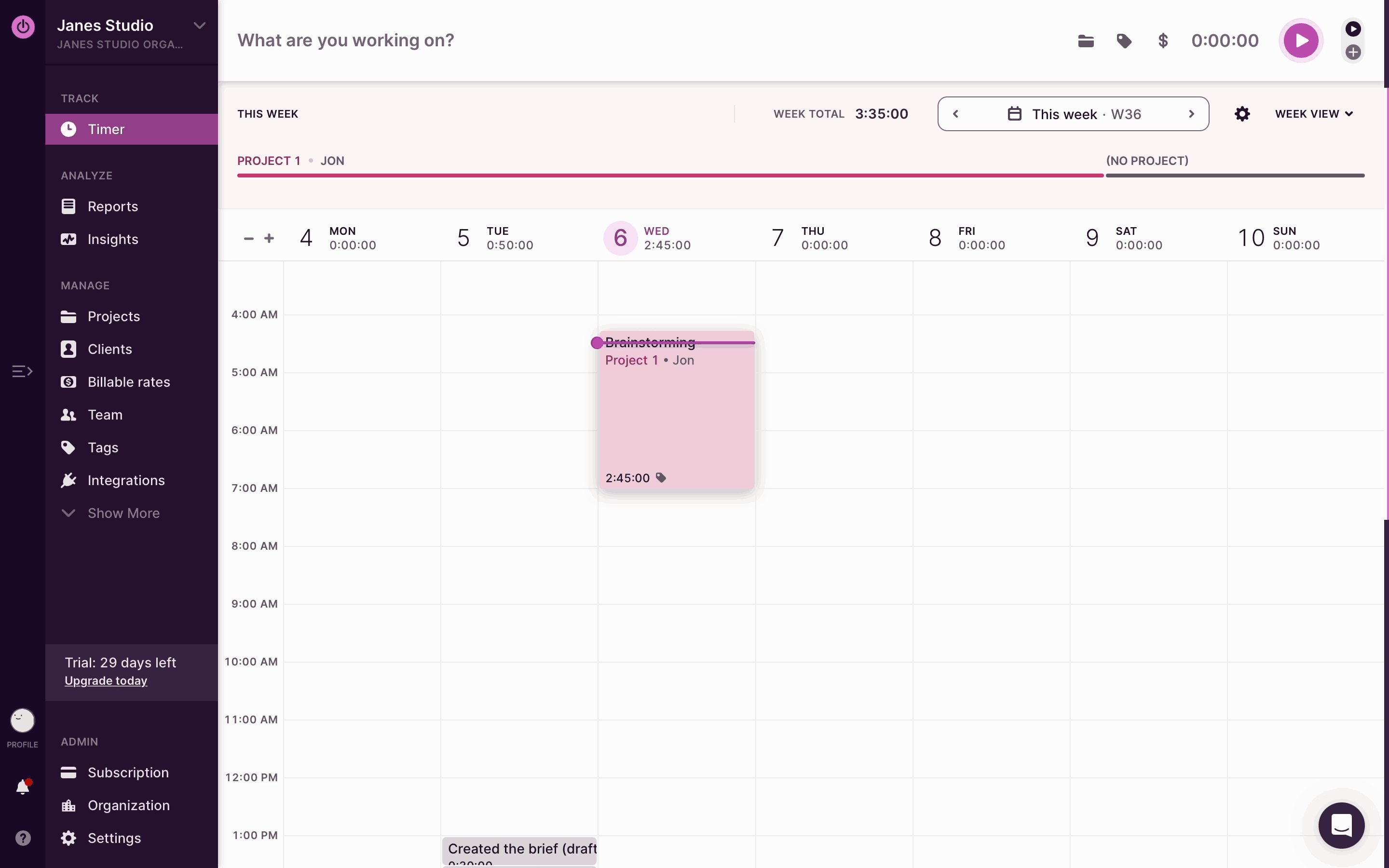The height and width of the screenshot is (868, 1389).
Task: Start the timer with play button
Action: pos(1301,41)
